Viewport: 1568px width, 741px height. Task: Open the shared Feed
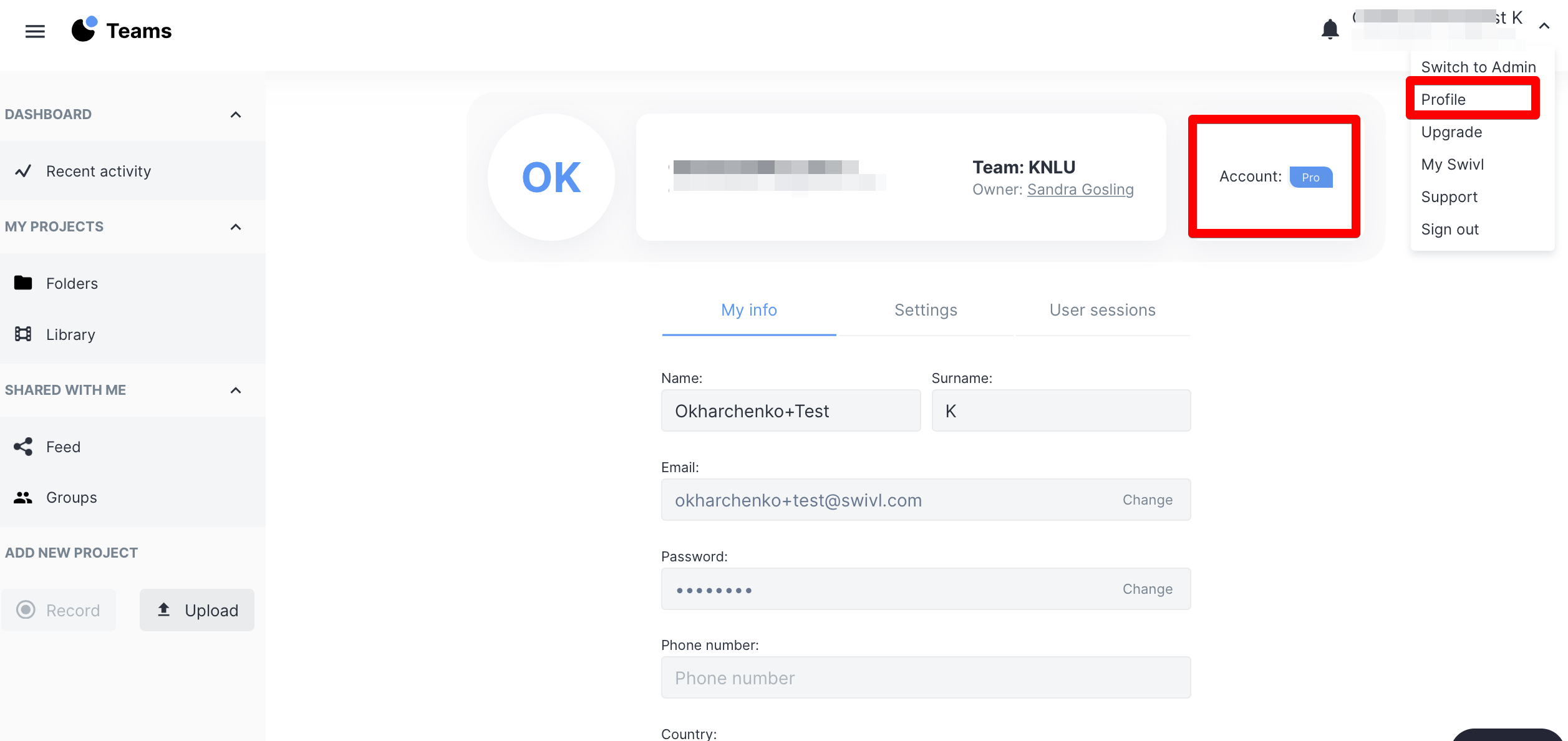tap(63, 447)
